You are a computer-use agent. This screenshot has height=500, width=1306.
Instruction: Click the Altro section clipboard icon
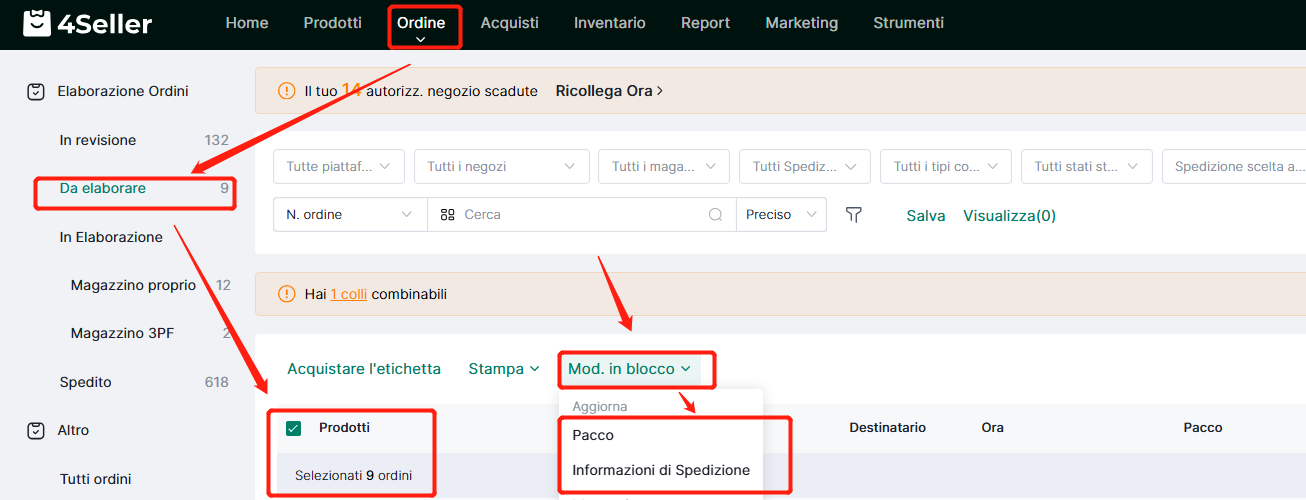point(35,430)
